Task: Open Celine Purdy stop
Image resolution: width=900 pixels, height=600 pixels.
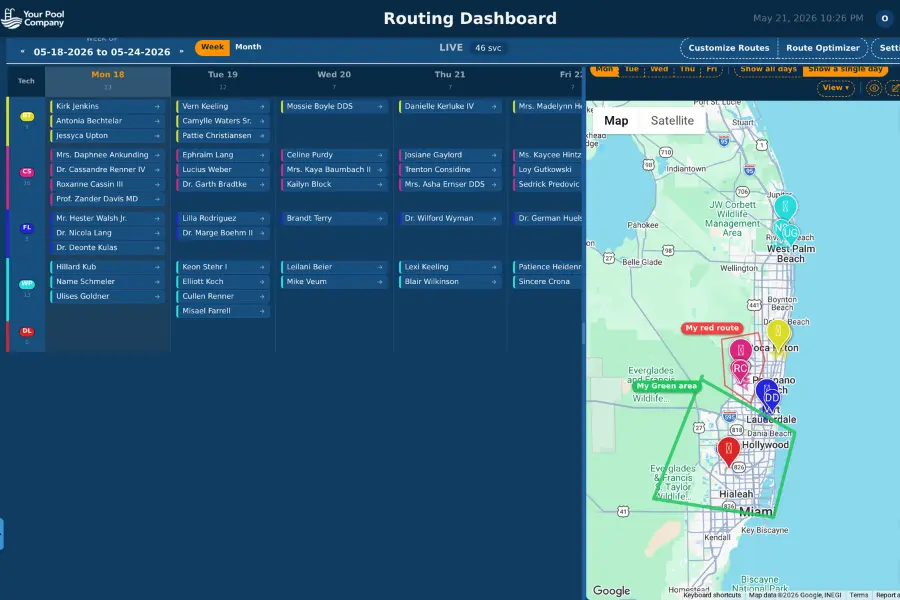Action: pos(334,155)
